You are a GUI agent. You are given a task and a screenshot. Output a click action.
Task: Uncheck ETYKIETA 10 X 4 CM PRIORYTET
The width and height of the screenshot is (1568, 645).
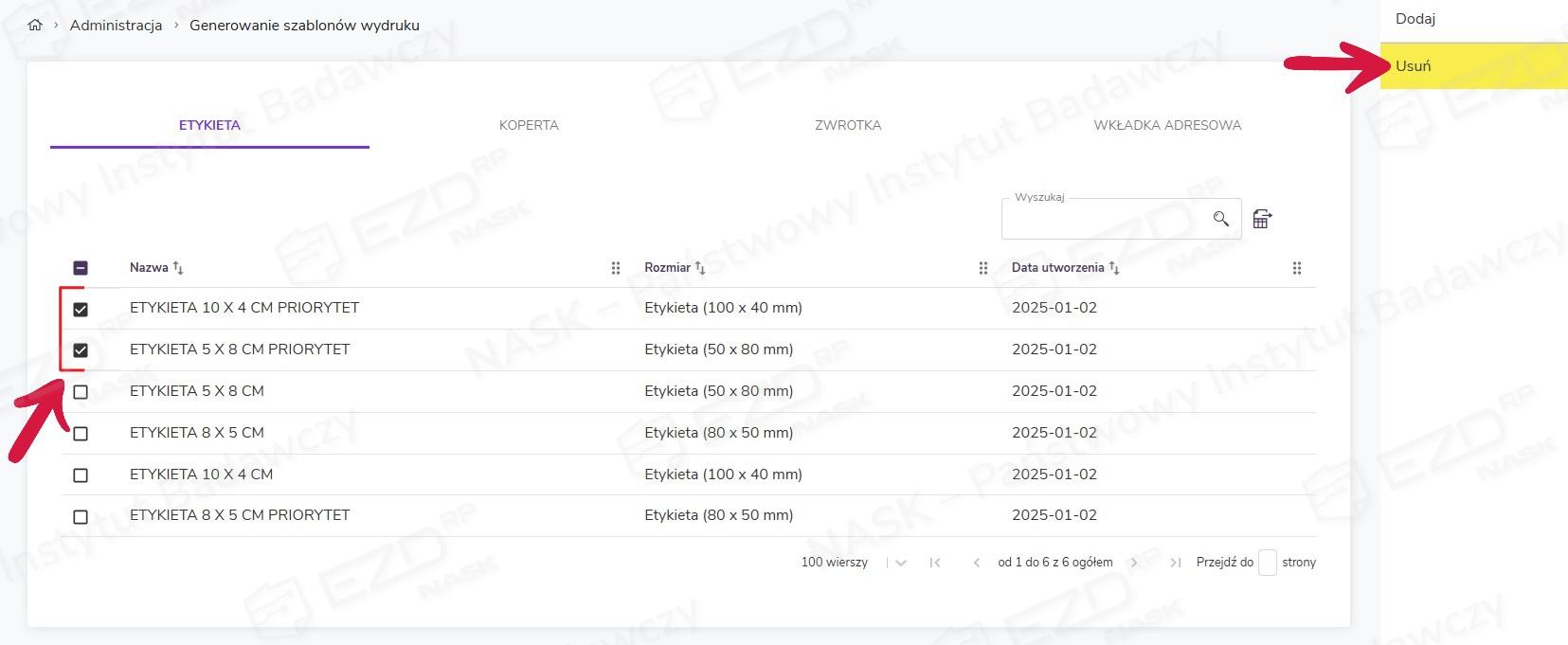[x=81, y=309]
